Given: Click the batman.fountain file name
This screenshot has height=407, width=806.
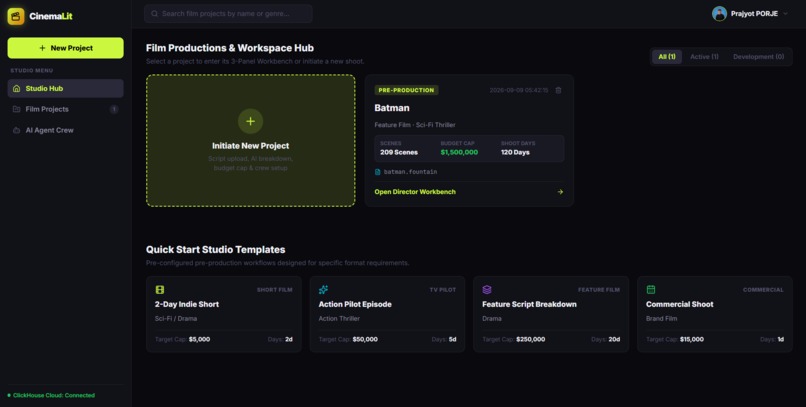Looking at the screenshot, I should click(410, 172).
